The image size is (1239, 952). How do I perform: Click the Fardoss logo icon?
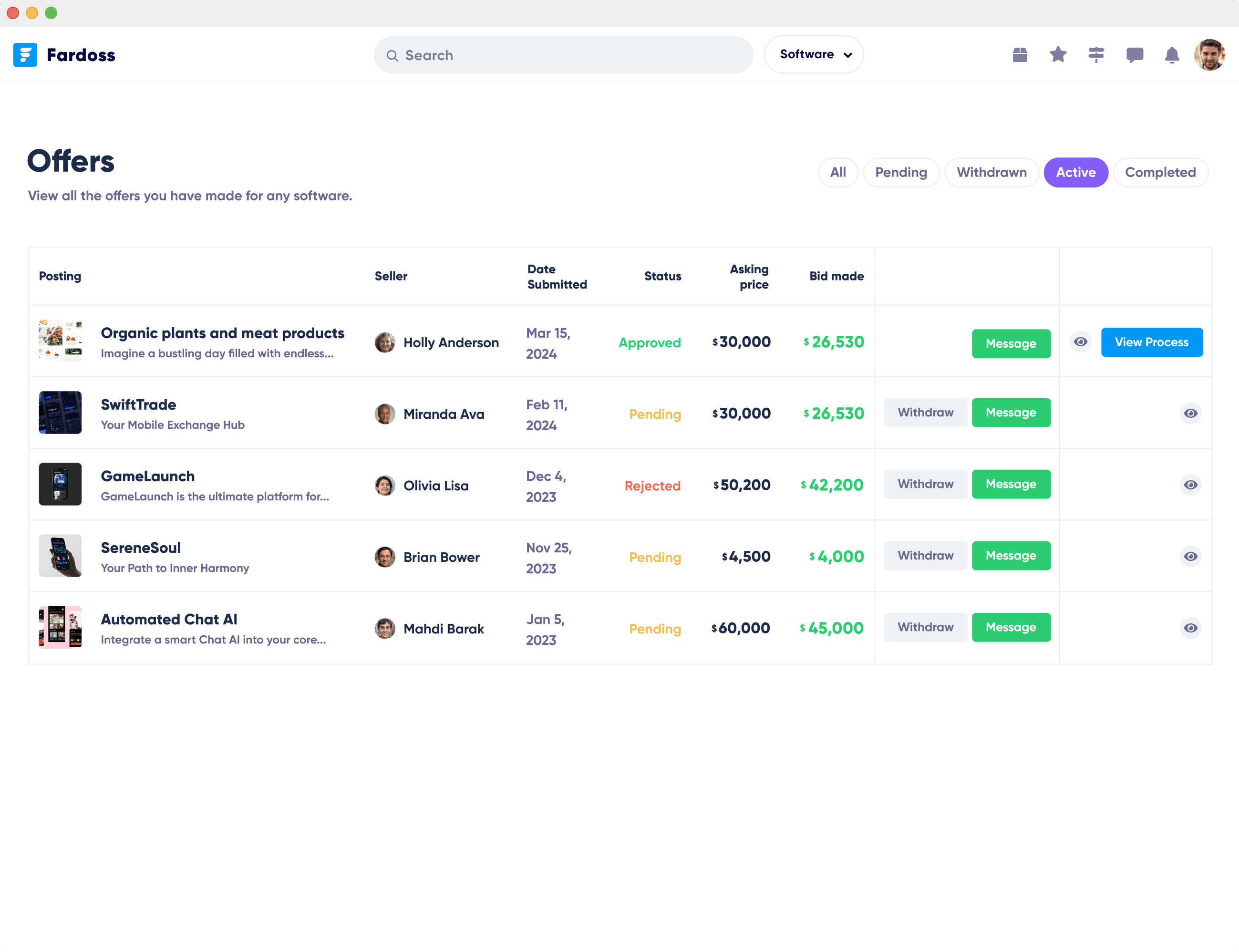[x=25, y=55]
